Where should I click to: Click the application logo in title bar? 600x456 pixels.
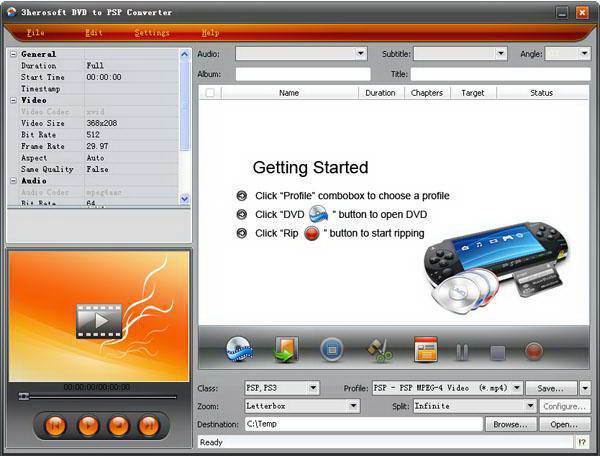[x=12, y=12]
